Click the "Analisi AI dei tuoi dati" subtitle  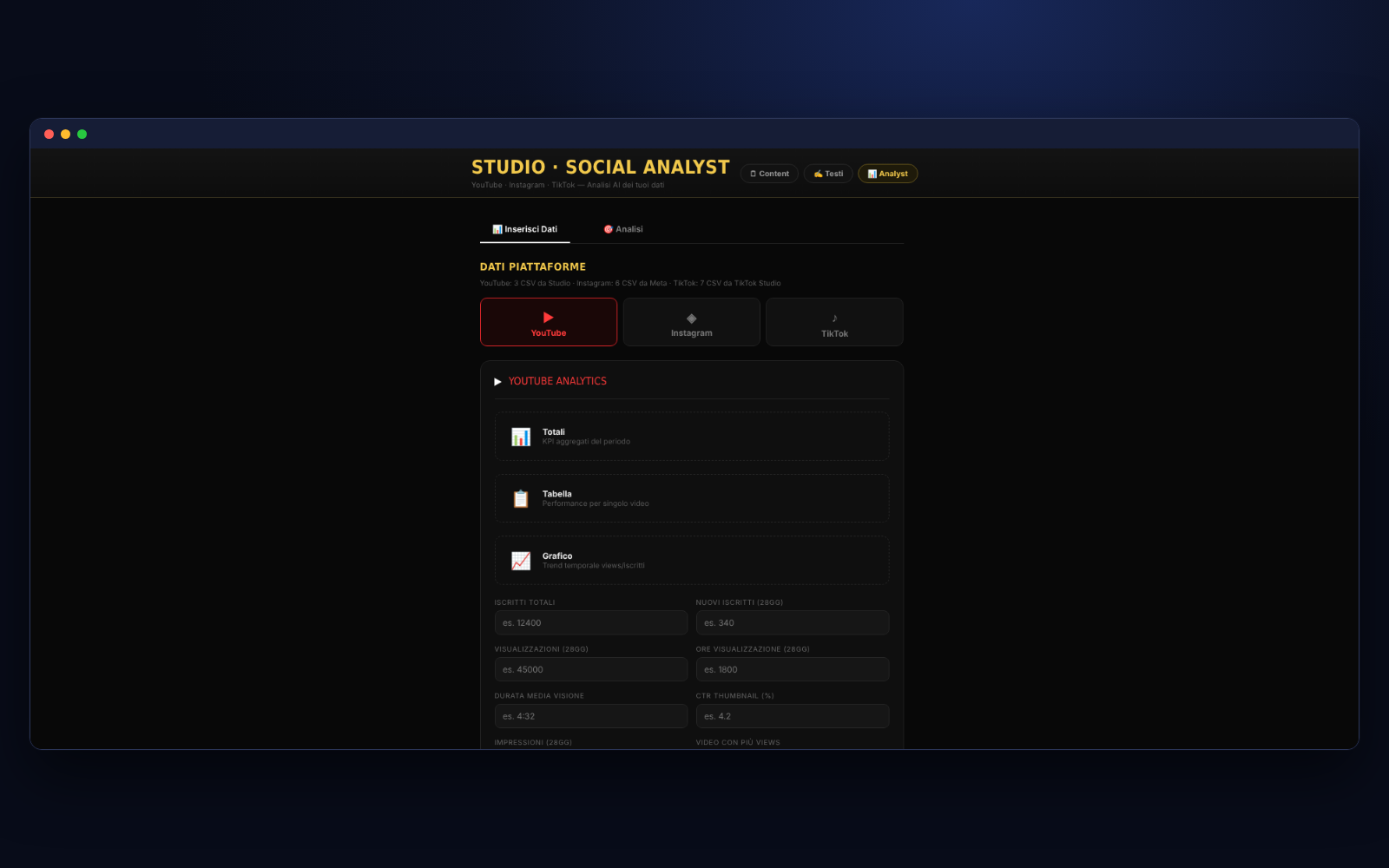pos(625,185)
